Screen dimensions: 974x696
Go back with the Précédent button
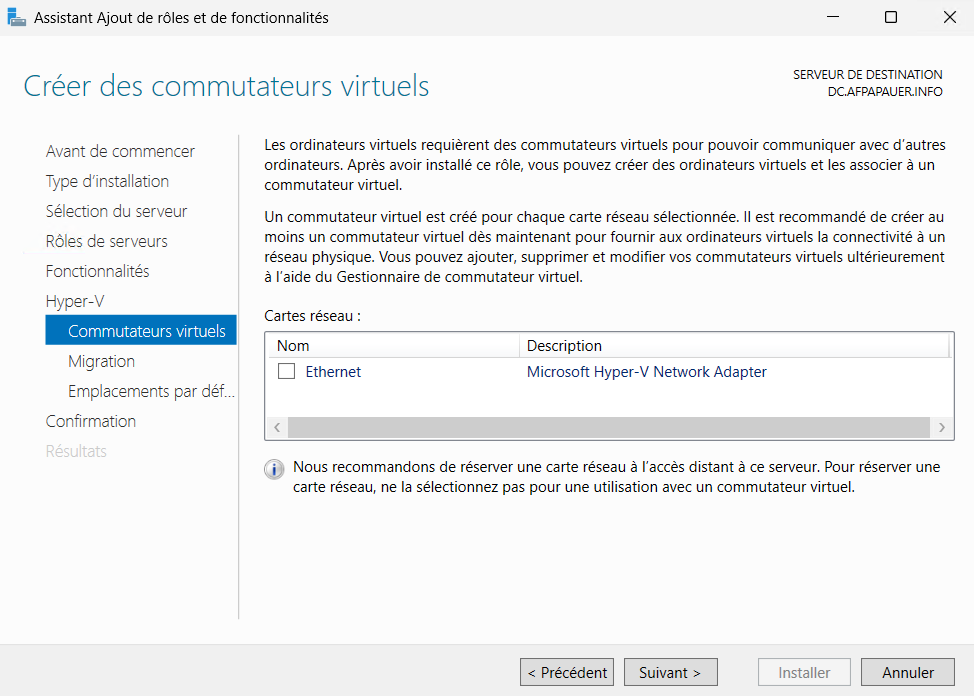click(x=567, y=673)
